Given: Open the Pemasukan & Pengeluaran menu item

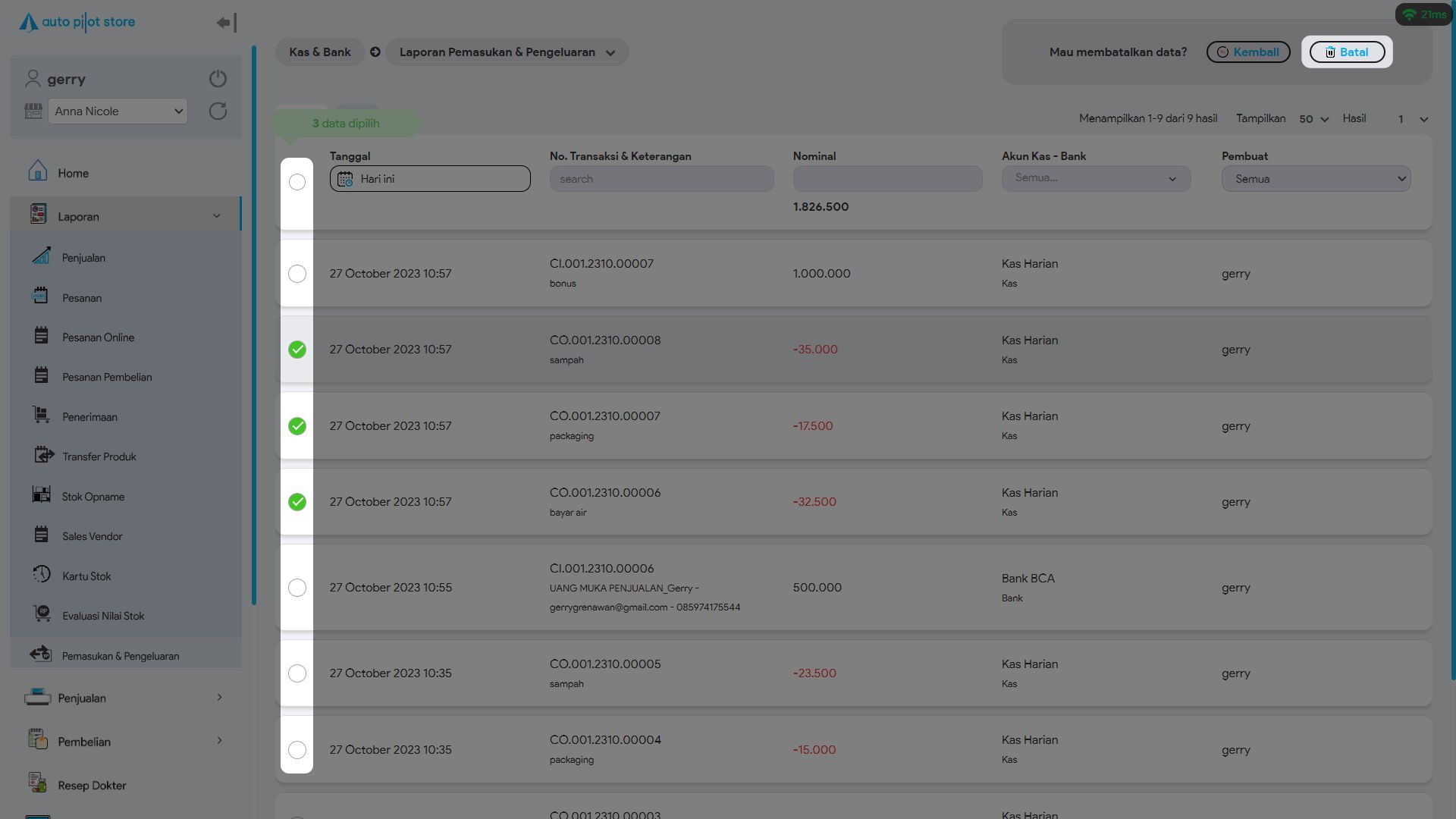Looking at the screenshot, I should point(120,656).
